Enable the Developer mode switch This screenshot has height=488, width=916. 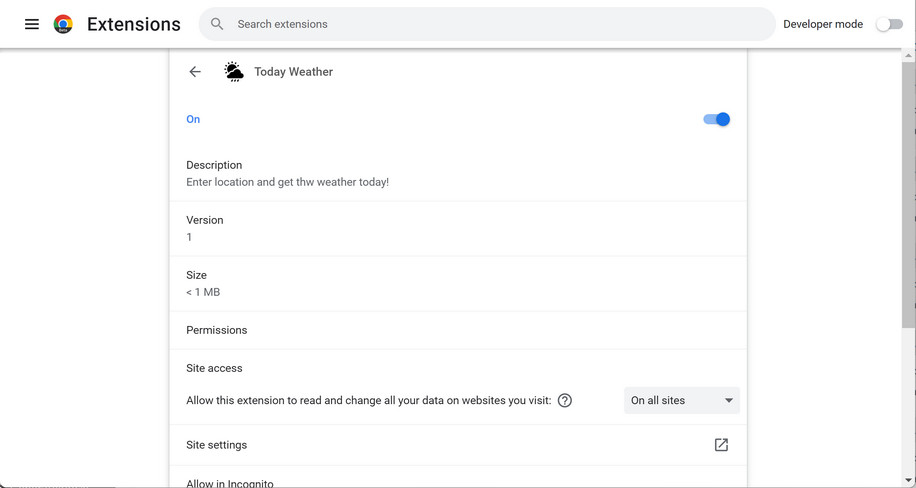point(889,24)
